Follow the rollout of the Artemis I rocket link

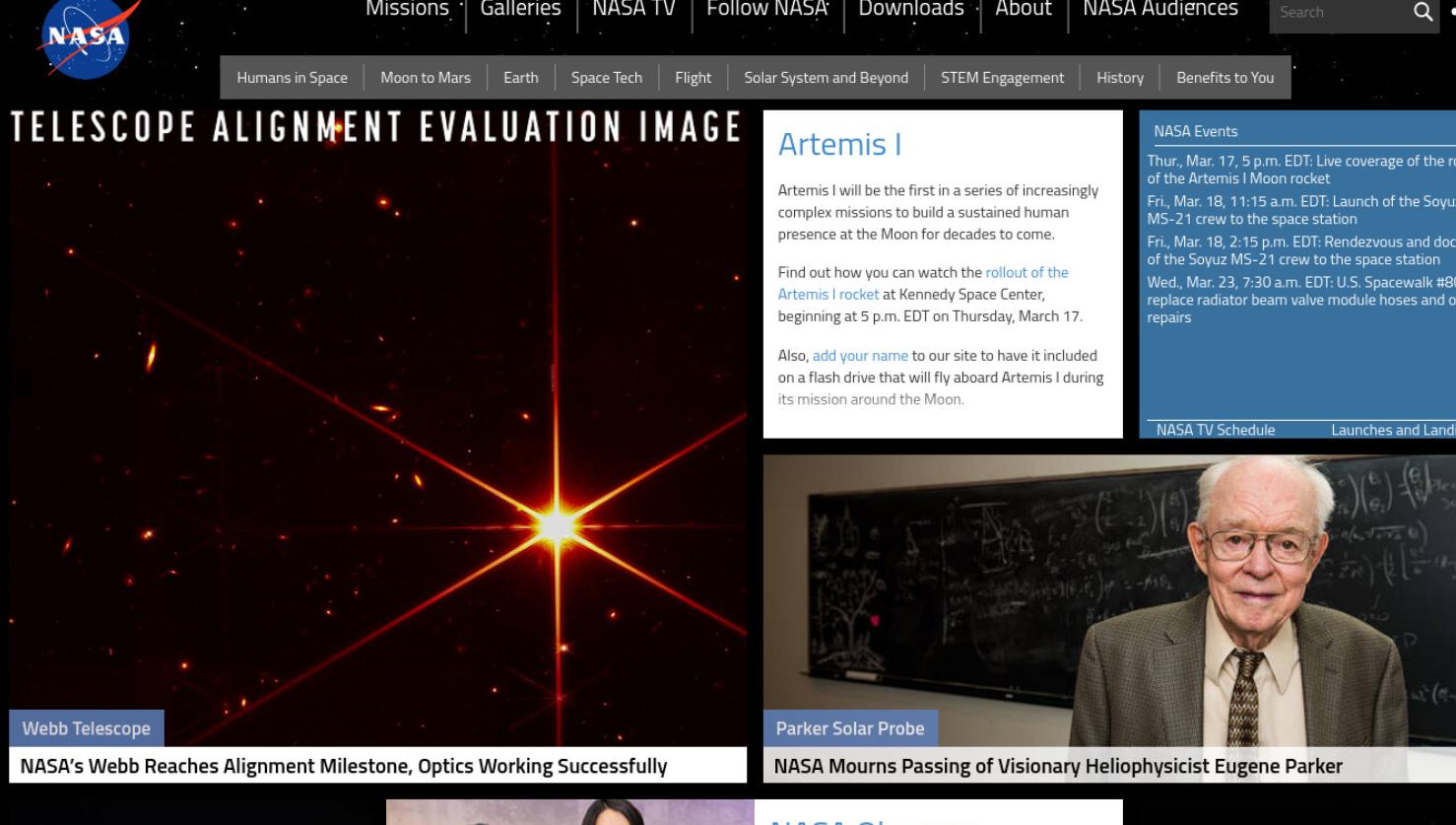click(x=923, y=283)
